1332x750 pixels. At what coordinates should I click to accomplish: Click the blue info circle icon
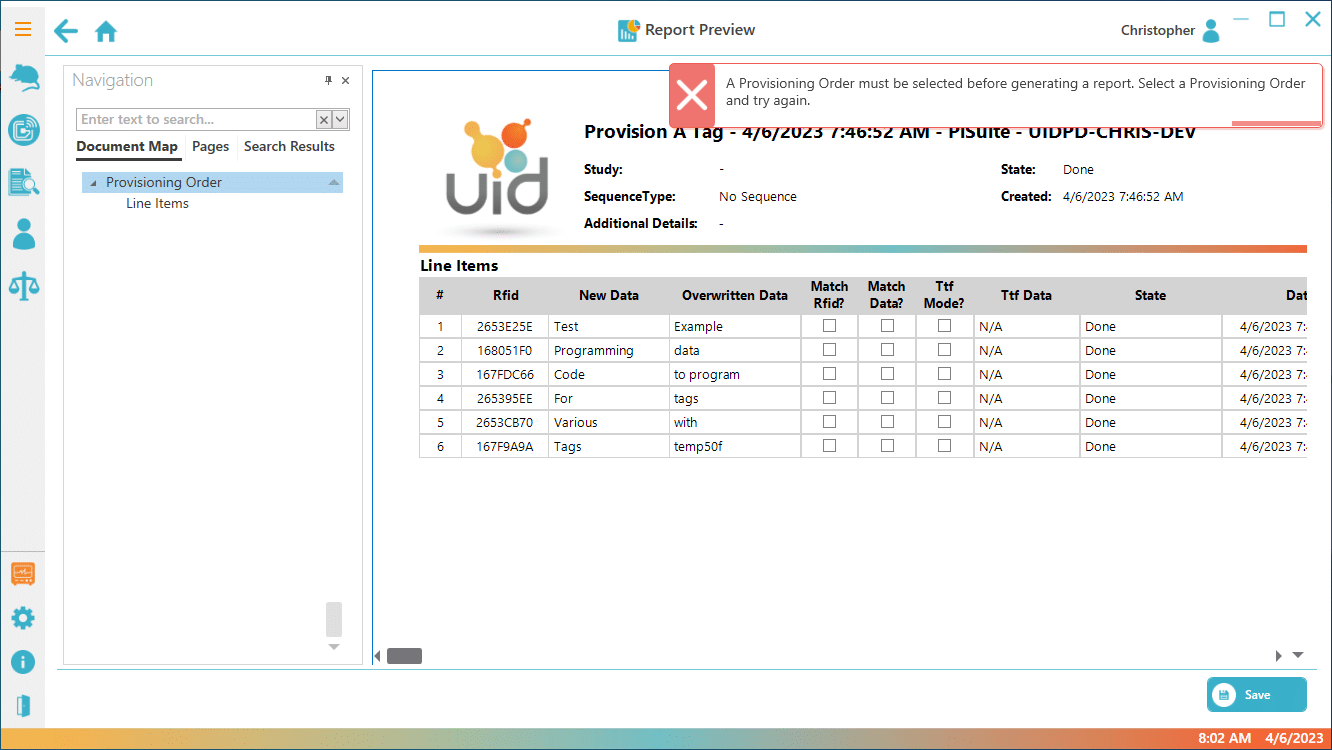tap(23, 662)
